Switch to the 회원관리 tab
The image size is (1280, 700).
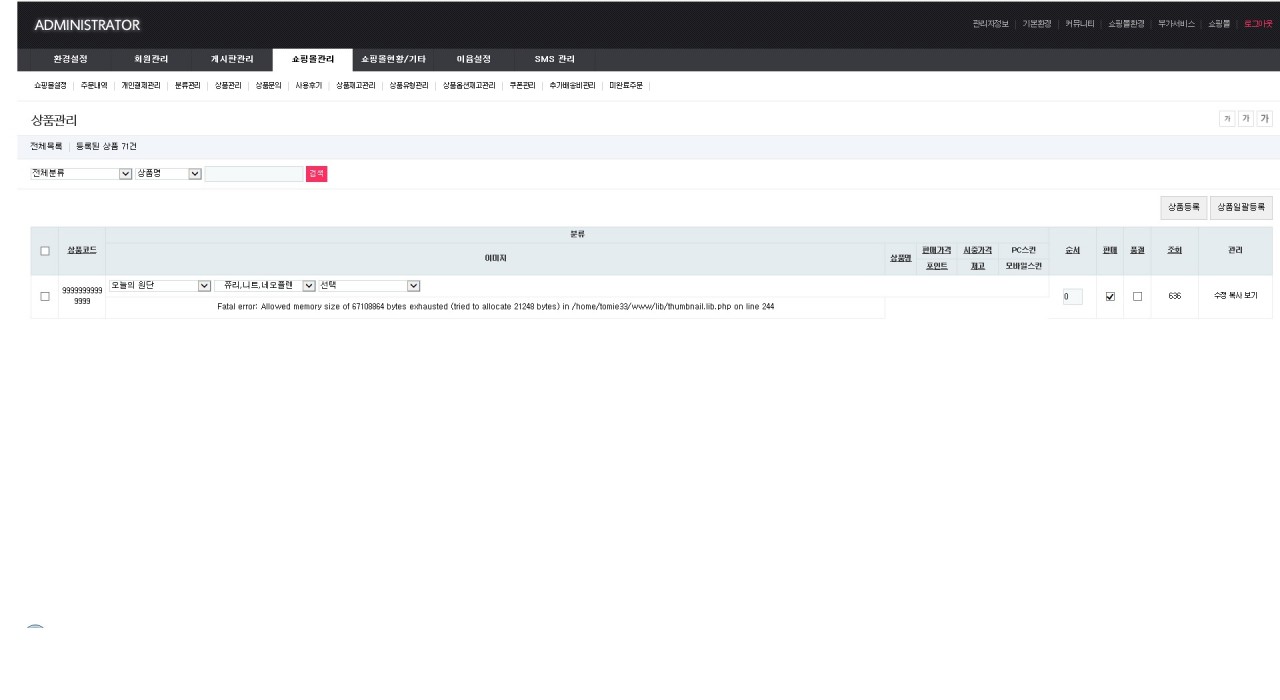(152, 59)
